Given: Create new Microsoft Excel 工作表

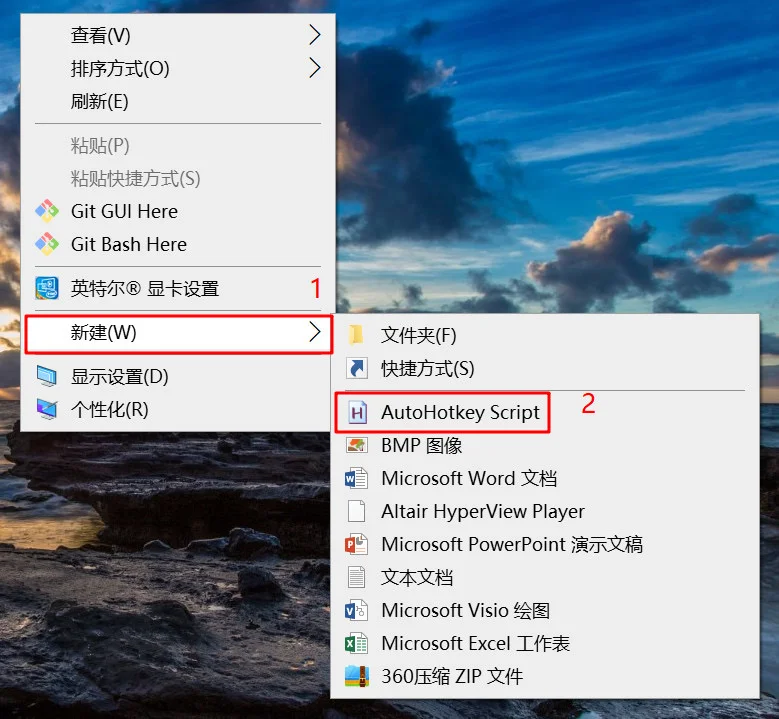Looking at the screenshot, I should pyautogui.click(x=545, y=643).
